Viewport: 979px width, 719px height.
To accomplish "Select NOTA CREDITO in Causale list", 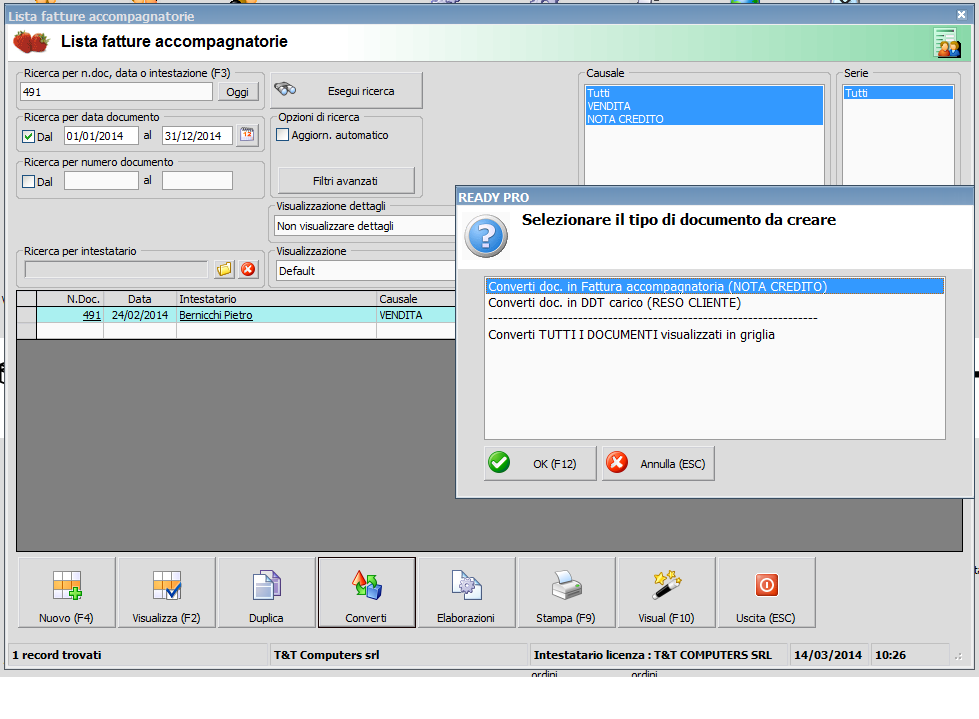I will 704,119.
